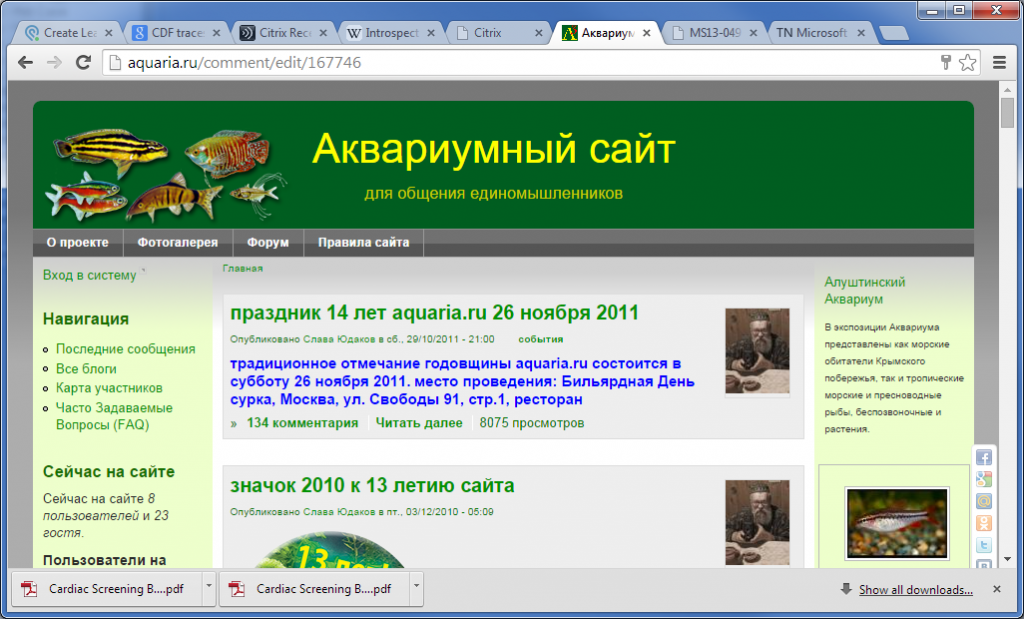The image size is (1024, 619).
Task: Open the 134 комментария link
Action: tap(302, 422)
